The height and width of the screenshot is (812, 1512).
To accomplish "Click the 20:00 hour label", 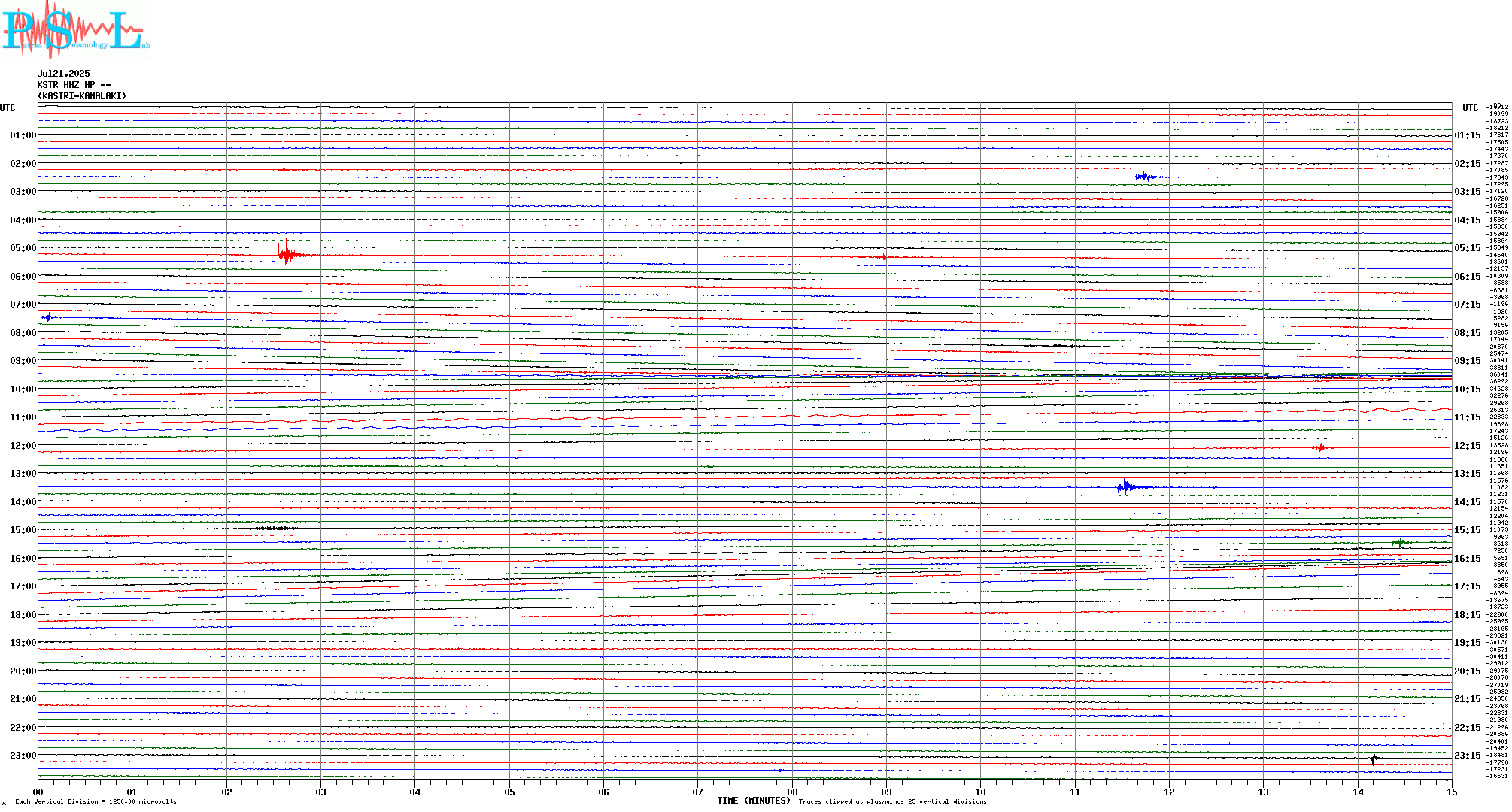I will (23, 671).
